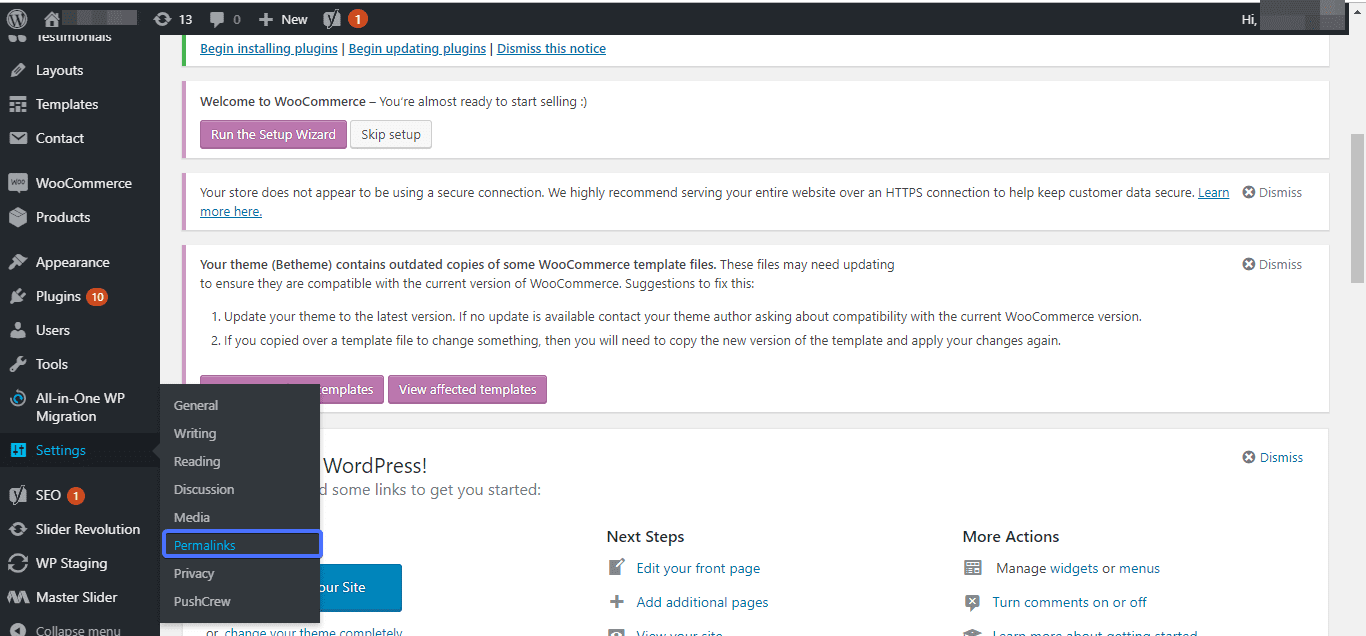1366x636 pixels.
Task: Click the All-in-One WP Migration icon
Action: coord(17,398)
